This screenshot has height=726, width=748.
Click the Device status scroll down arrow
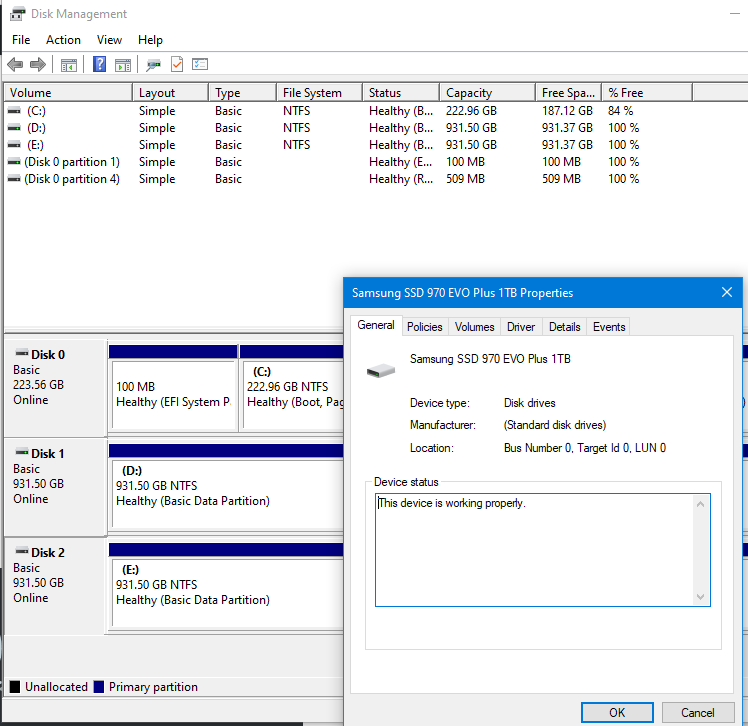[700, 596]
